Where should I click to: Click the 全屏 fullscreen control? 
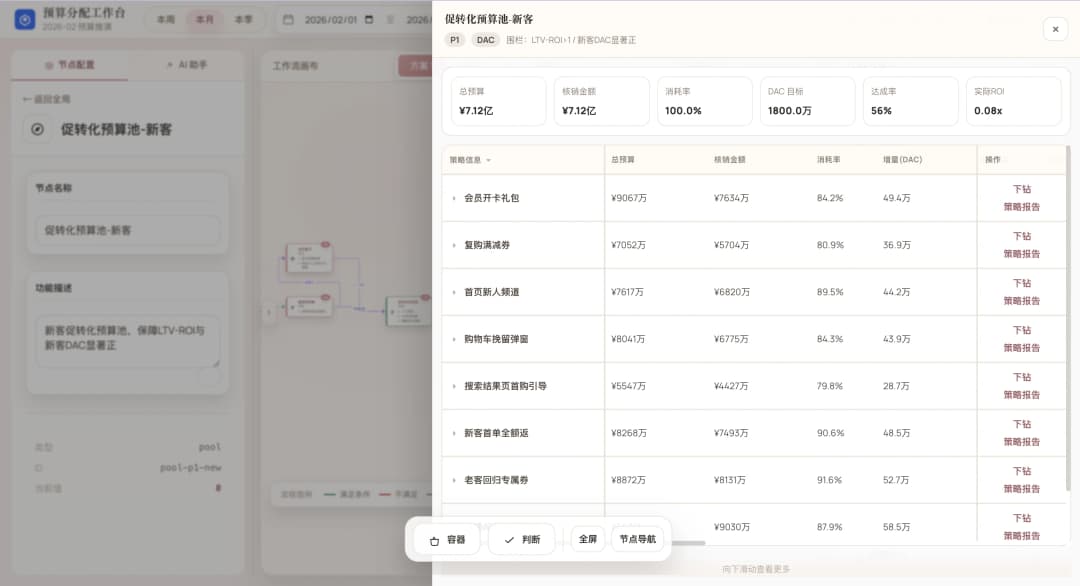click(588, 539)
